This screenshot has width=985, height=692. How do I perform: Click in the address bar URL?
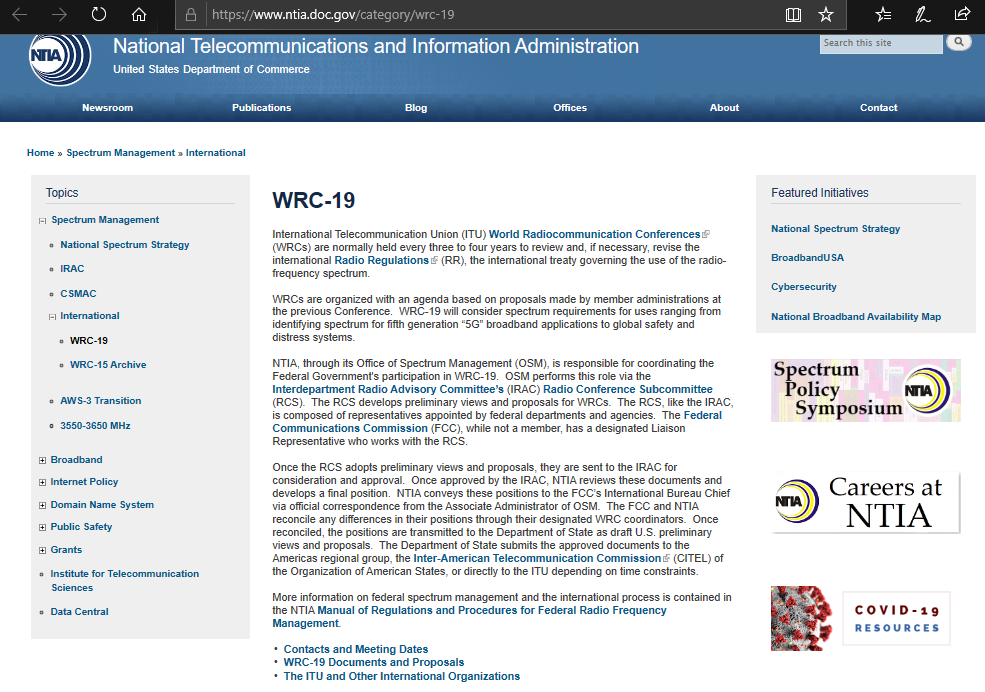tap(333, 14)
